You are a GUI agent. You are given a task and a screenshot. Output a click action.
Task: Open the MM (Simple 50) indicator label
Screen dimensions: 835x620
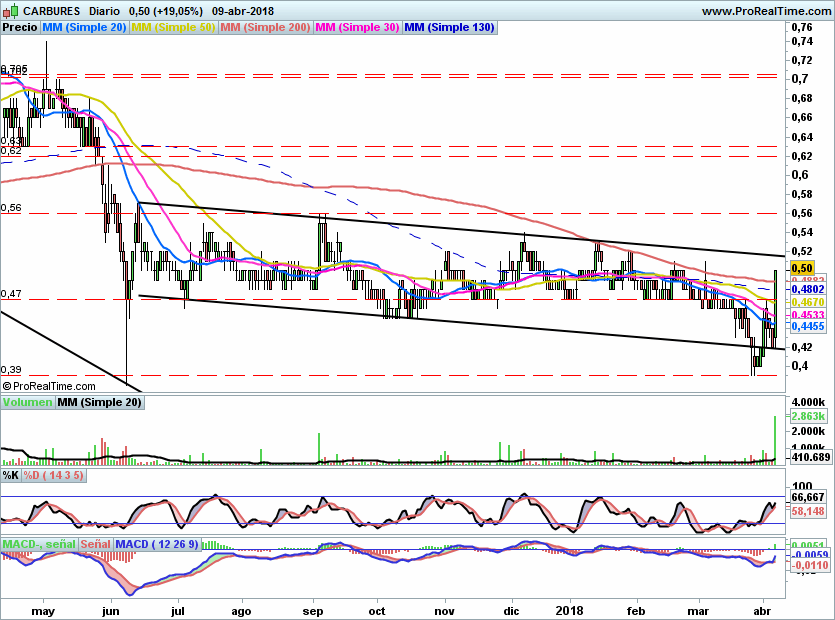pyautogui.click(x=173, y=28)
